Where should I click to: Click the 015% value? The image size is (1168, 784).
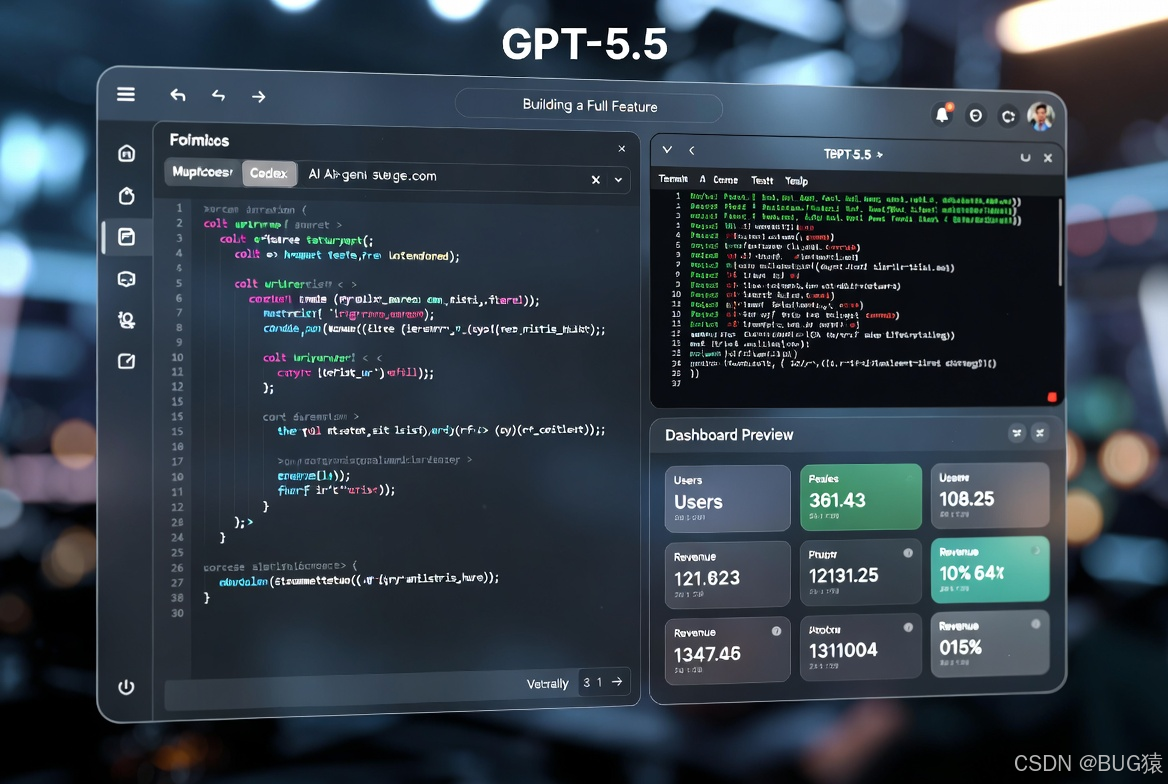click(960, 648)
